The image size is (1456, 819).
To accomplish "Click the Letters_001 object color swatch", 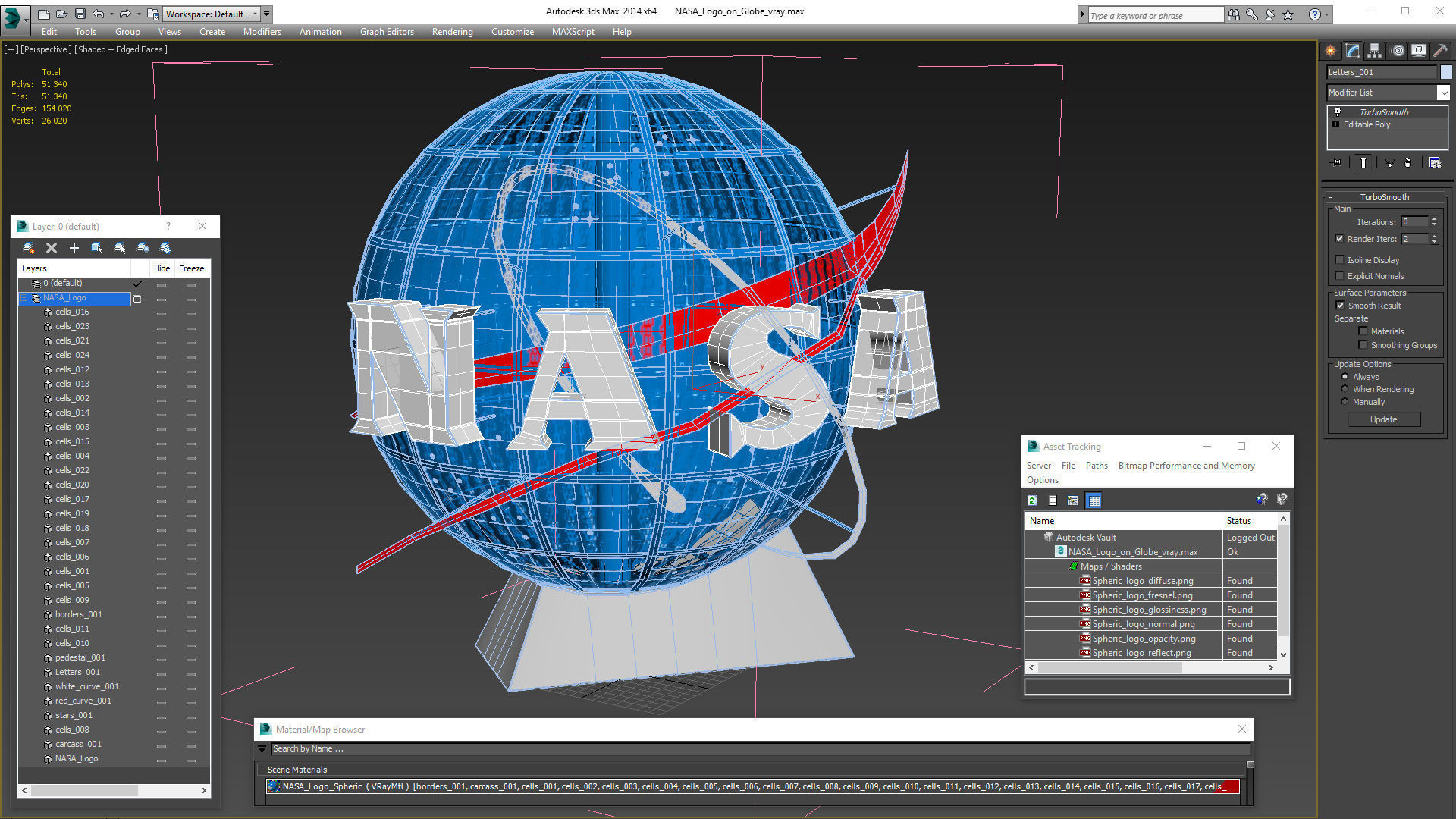I will tap(1446, 72).
